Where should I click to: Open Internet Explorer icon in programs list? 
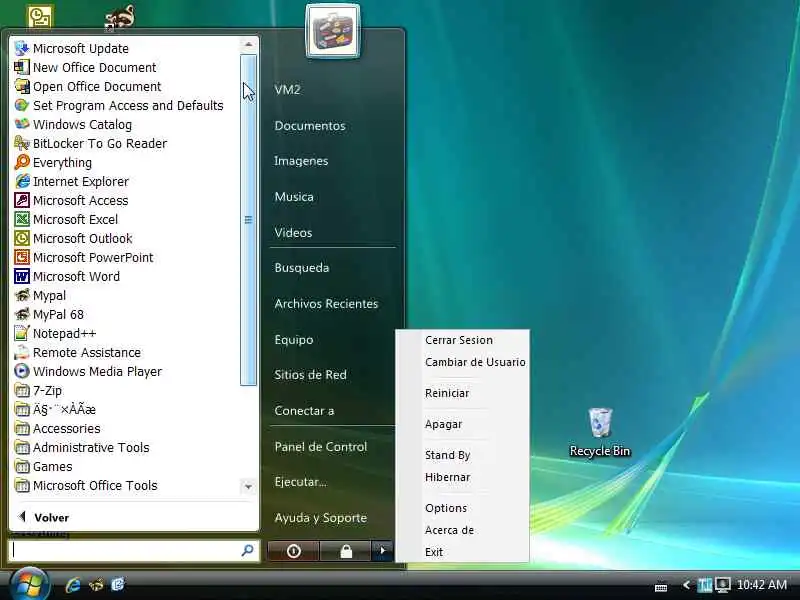coord(22,181)
